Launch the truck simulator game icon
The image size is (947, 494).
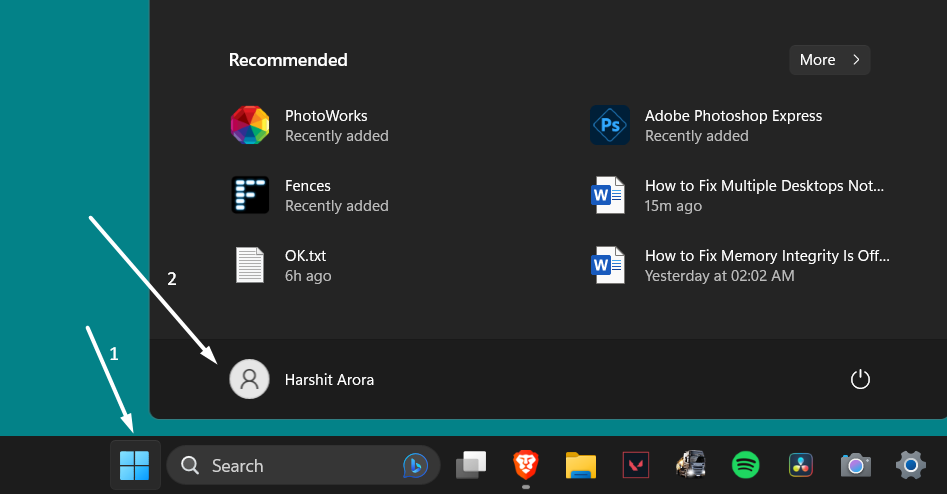[690, 465]
